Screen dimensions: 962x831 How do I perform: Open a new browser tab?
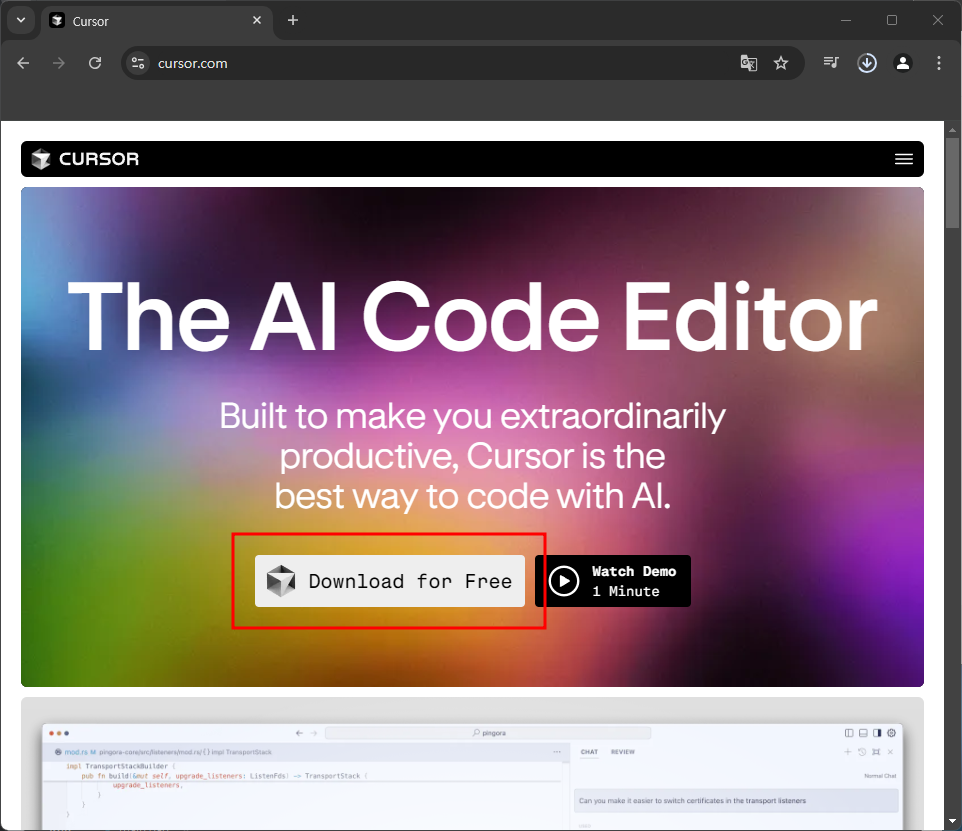[x=293, y=20]
